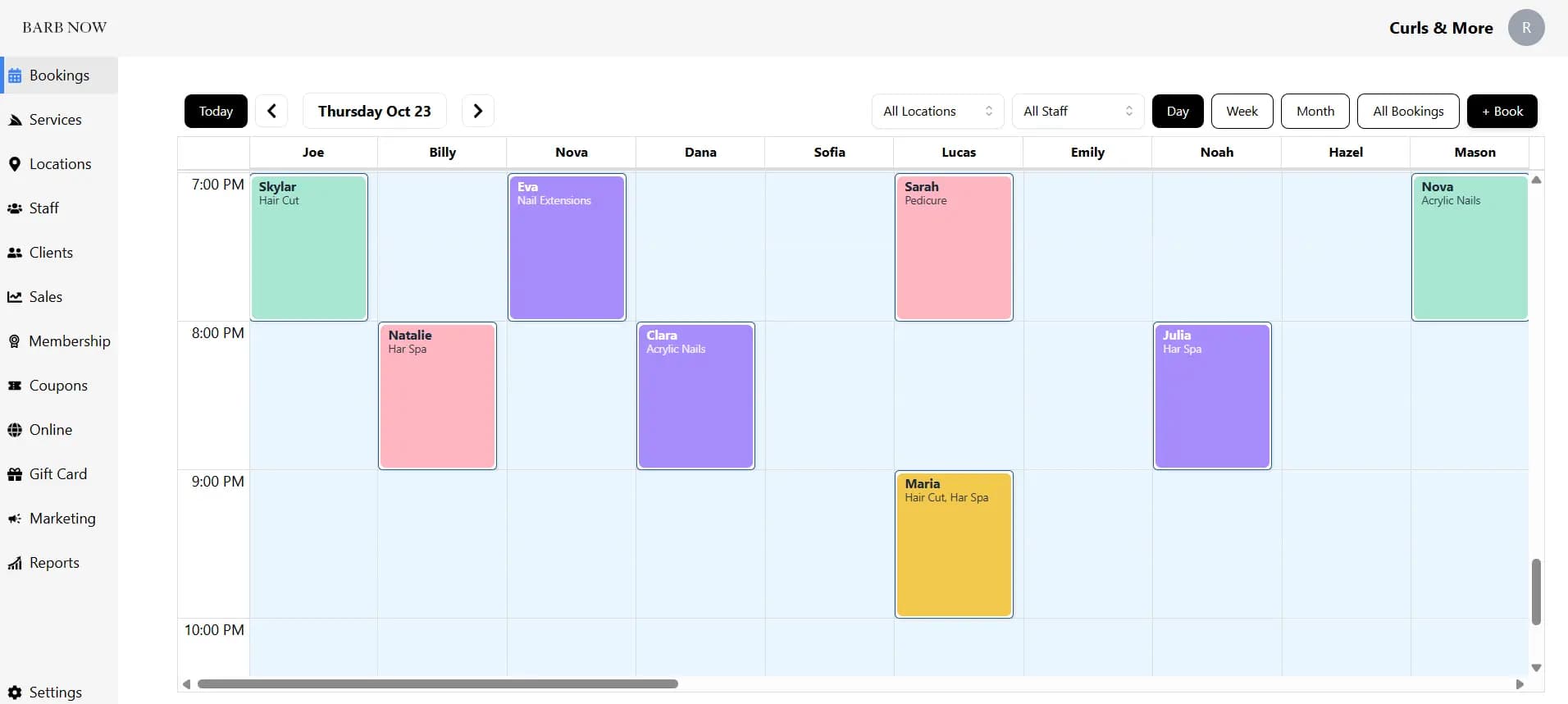Screen dimensions: 1568x704
Task: Open the Settings menu item label
Action: coord(56,693)
